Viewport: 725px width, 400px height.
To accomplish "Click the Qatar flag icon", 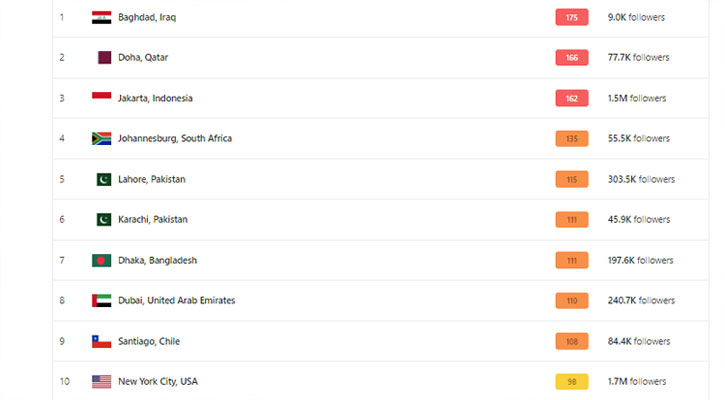I will coord(103,57).
